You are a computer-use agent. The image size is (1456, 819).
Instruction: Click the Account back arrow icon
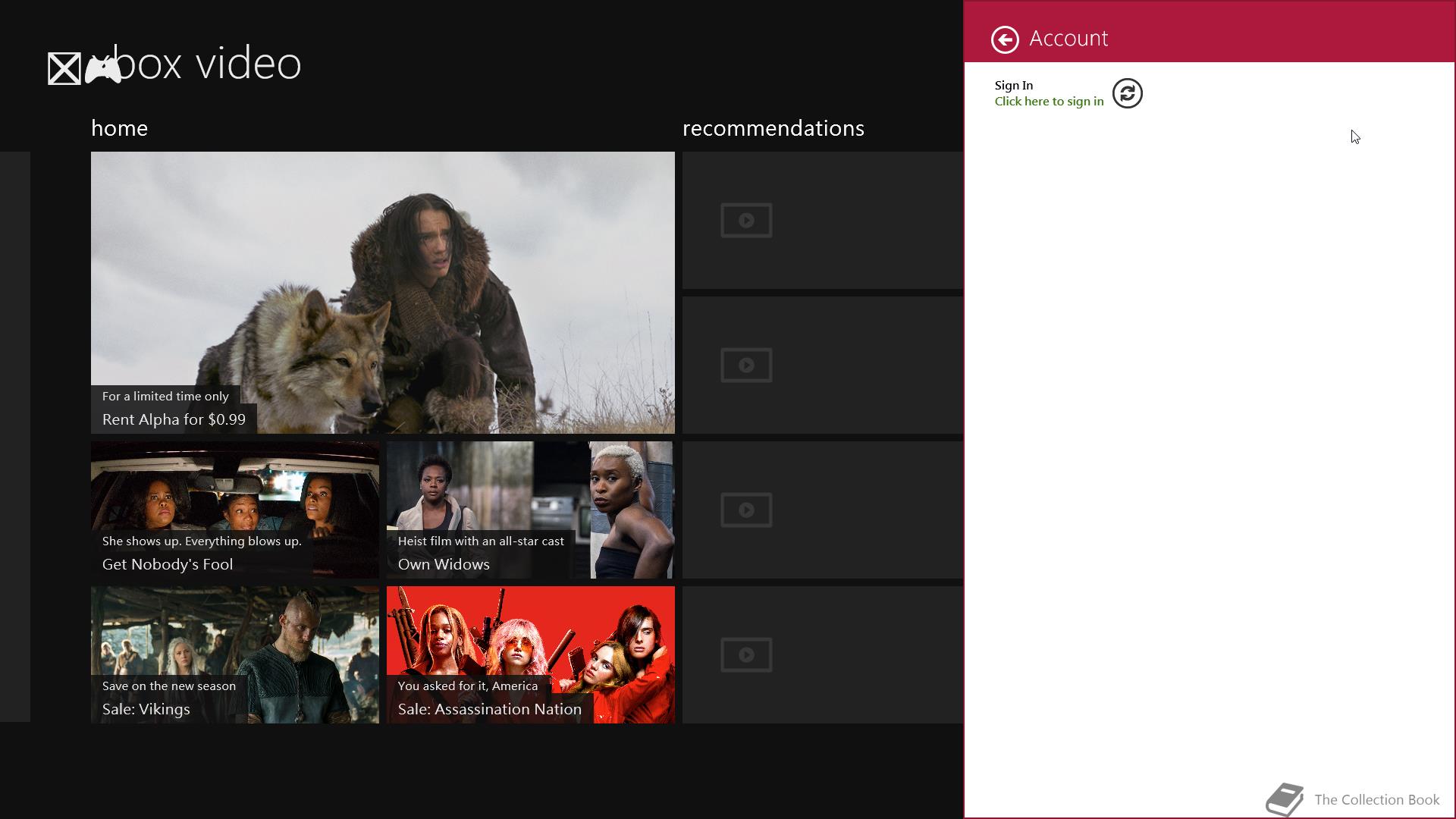[x=1005, y=39]
